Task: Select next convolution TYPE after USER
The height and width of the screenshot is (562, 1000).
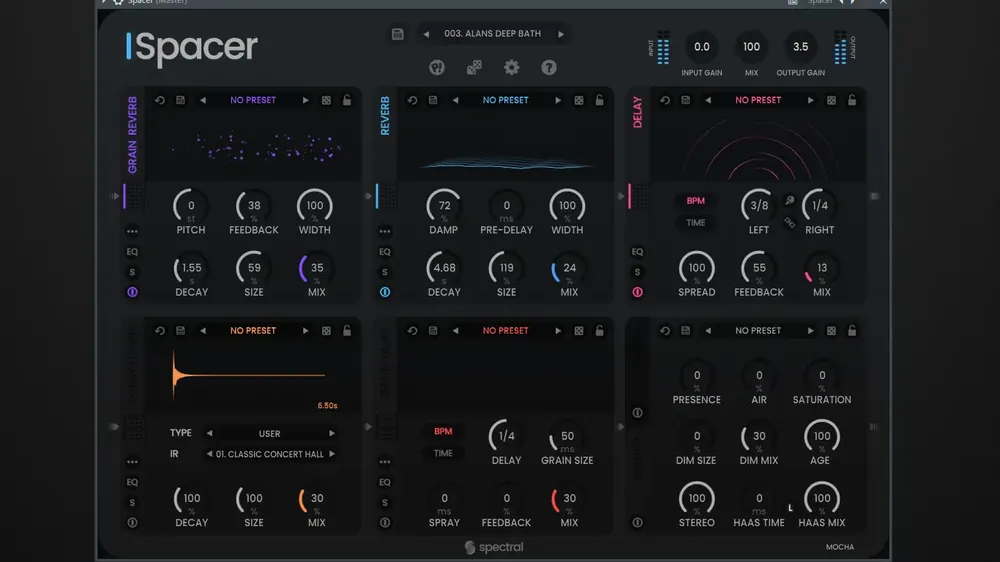Action: (x=332, y=433)
